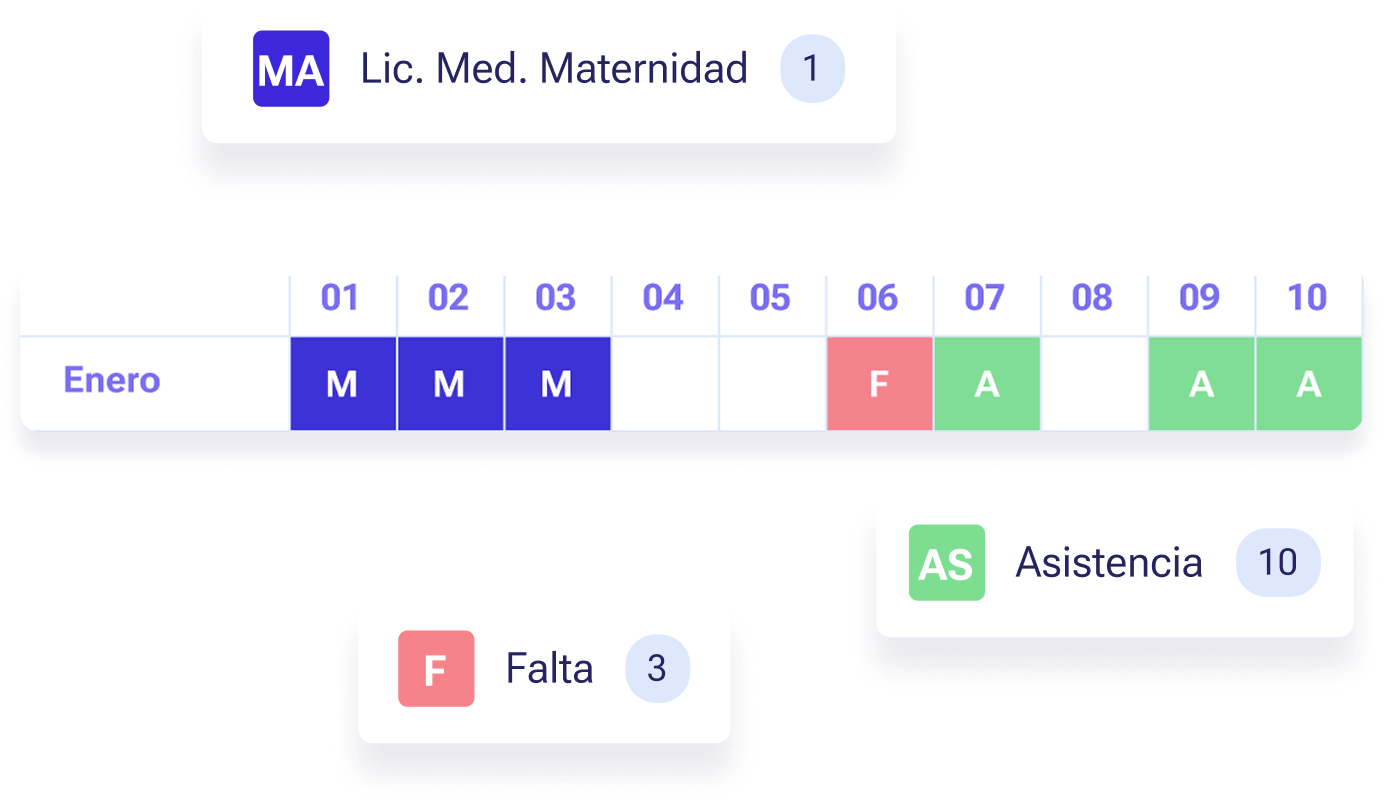Click the Asistencia count badge showing 10
The width and height of the screenshot is (1385, 805).
coord(1277,563)
